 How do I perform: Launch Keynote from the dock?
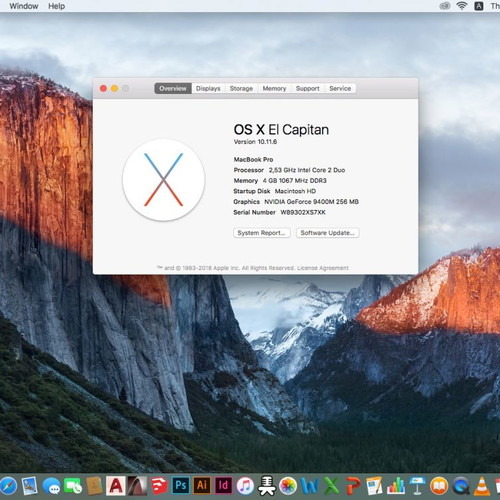417,486
